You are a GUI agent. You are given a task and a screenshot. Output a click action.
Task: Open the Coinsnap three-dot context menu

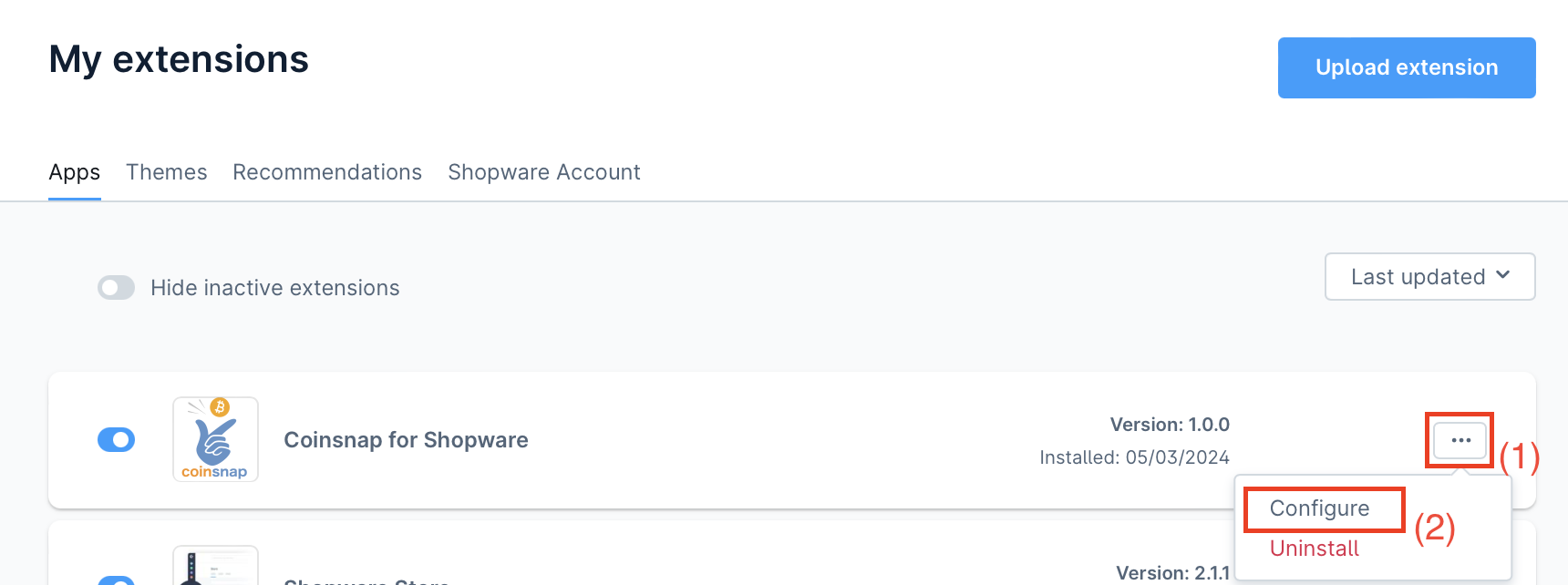point(1460,440)
